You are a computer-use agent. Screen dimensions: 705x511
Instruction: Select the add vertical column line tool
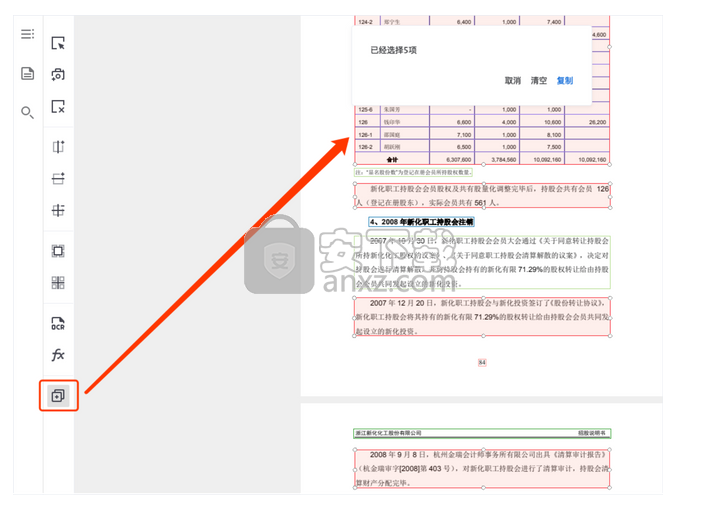[x=58, y=147]
